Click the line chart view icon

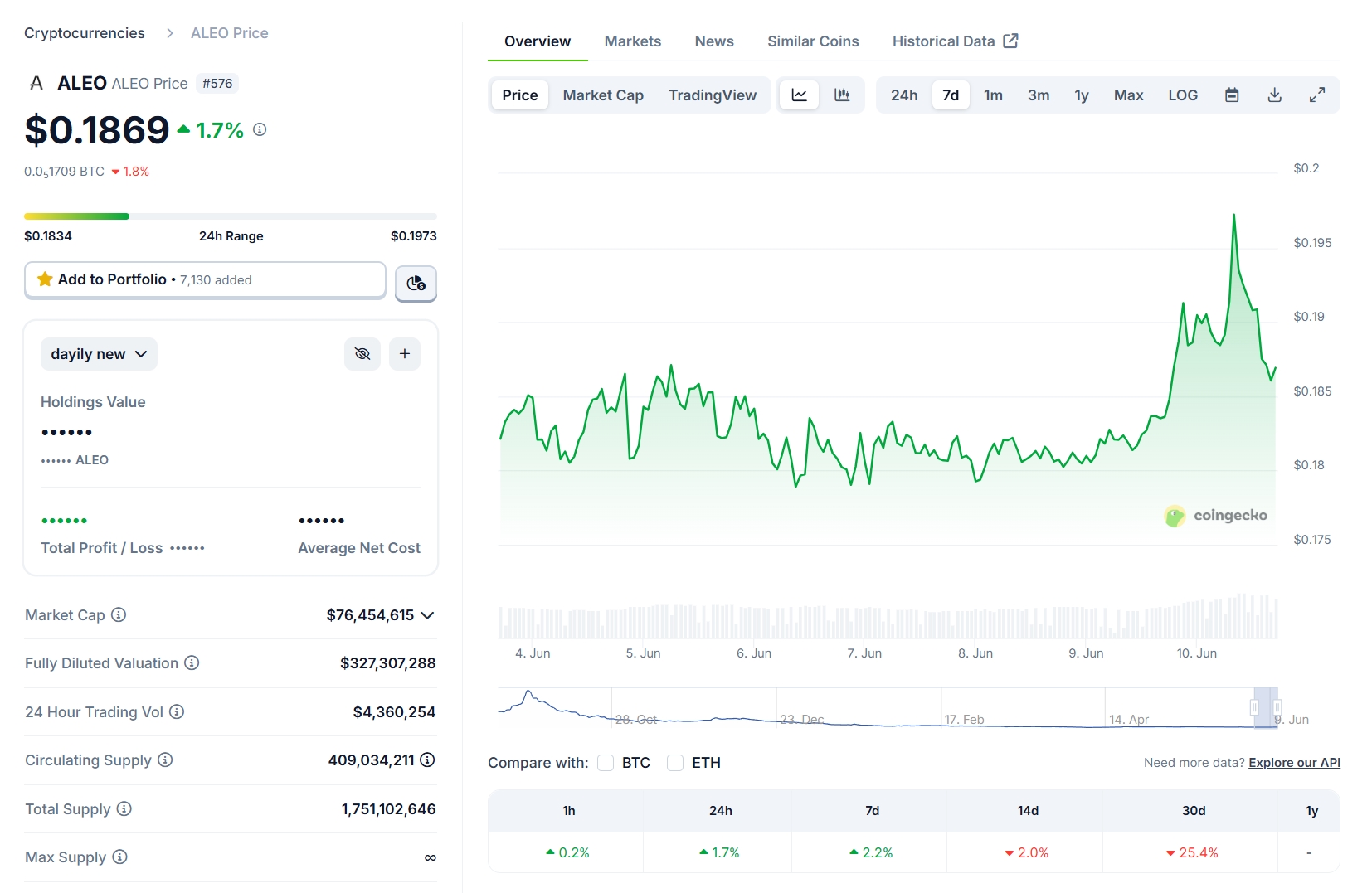799,95
